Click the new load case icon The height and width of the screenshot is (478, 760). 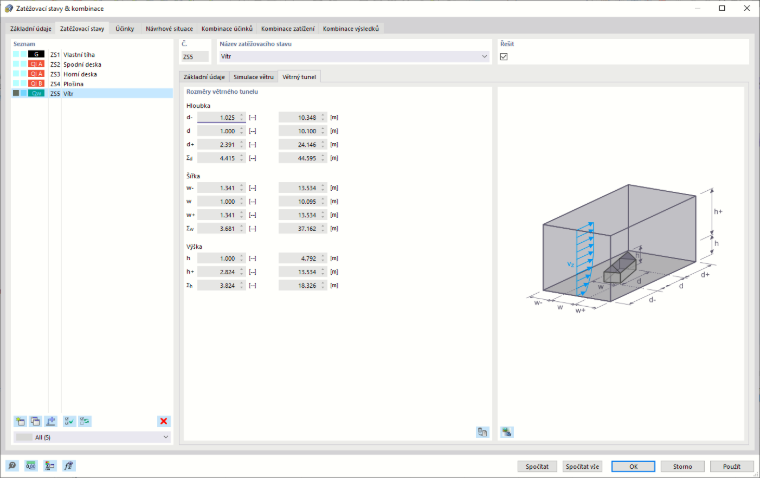(x=20, y=421)
